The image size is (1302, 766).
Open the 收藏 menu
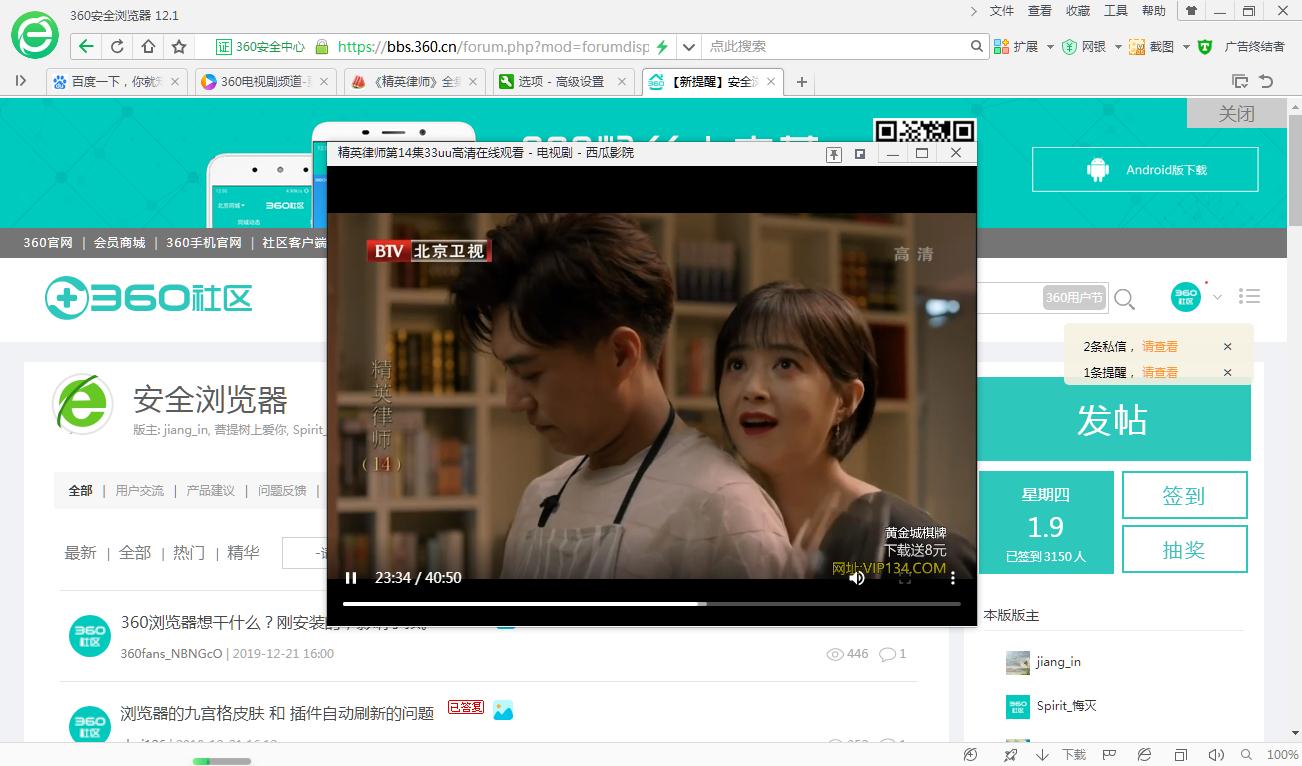pos(1078,11)
